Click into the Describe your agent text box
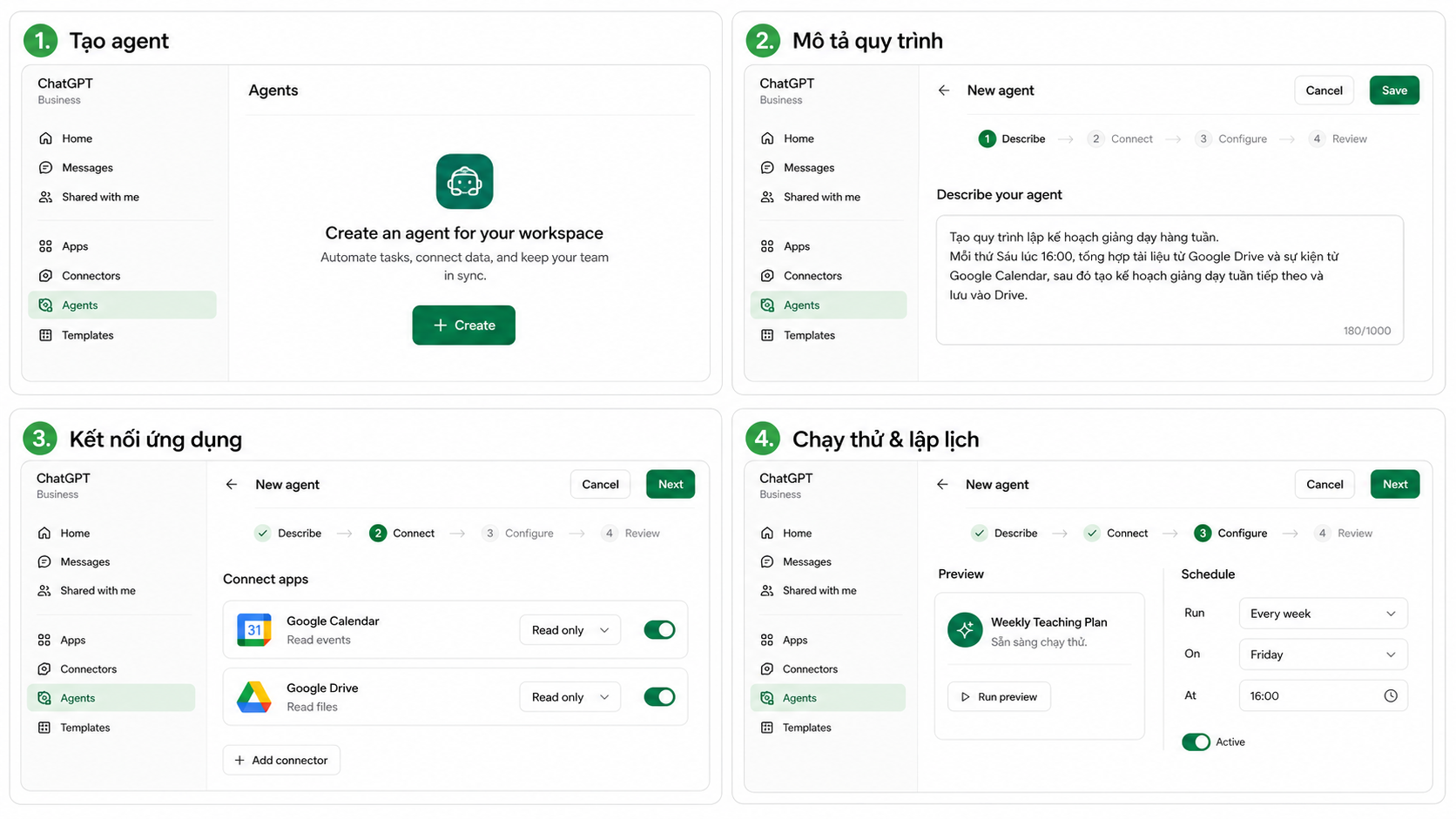 click(1170, 280)
